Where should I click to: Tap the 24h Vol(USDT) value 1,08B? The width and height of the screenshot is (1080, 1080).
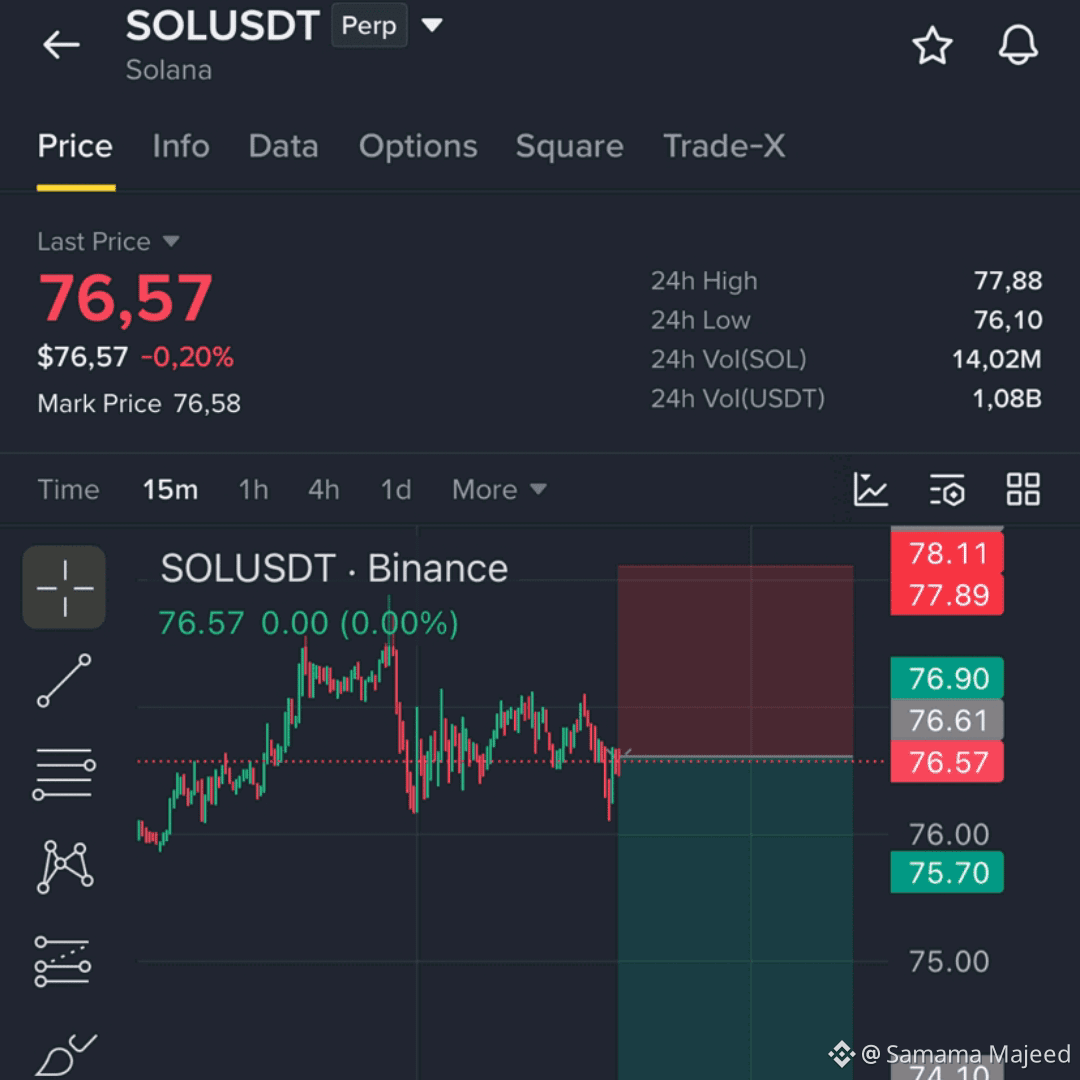point(1007,399)
